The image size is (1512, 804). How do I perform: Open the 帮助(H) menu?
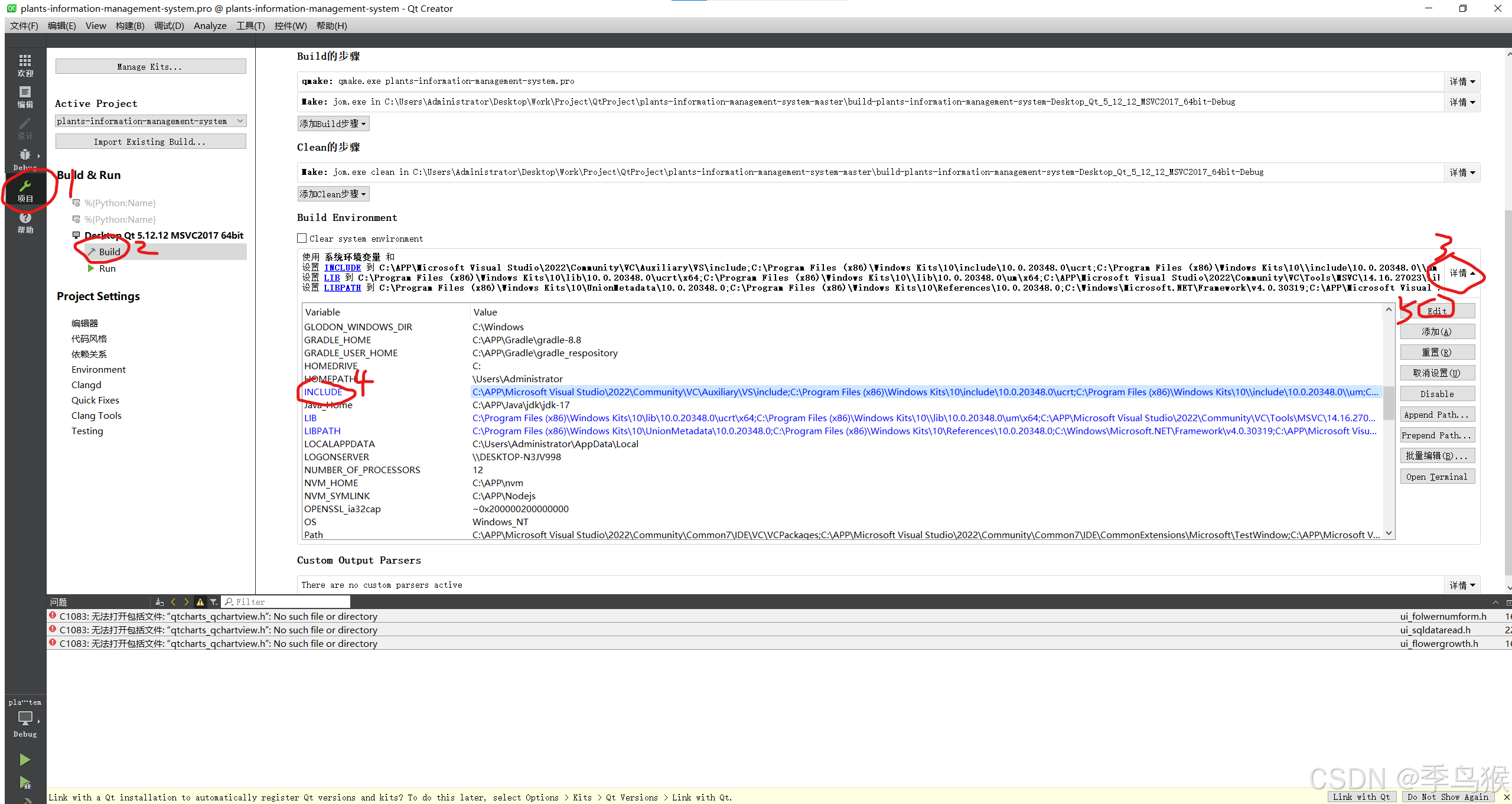click(331, 25)
